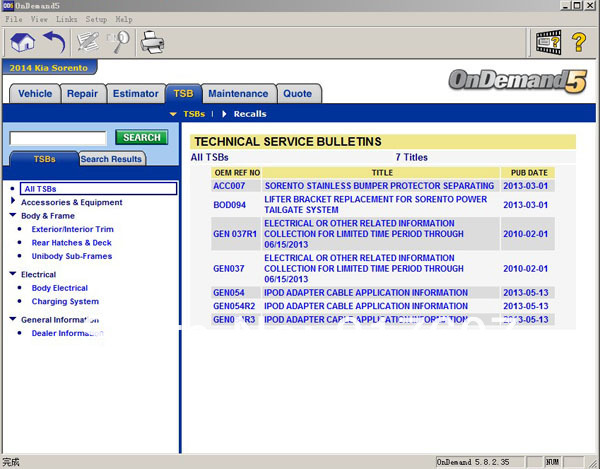The width and height of the screenshot is (600, 469).
Task: Click the OnDemand5 logo
Action: pyautogui.click(x=518, y=81)
